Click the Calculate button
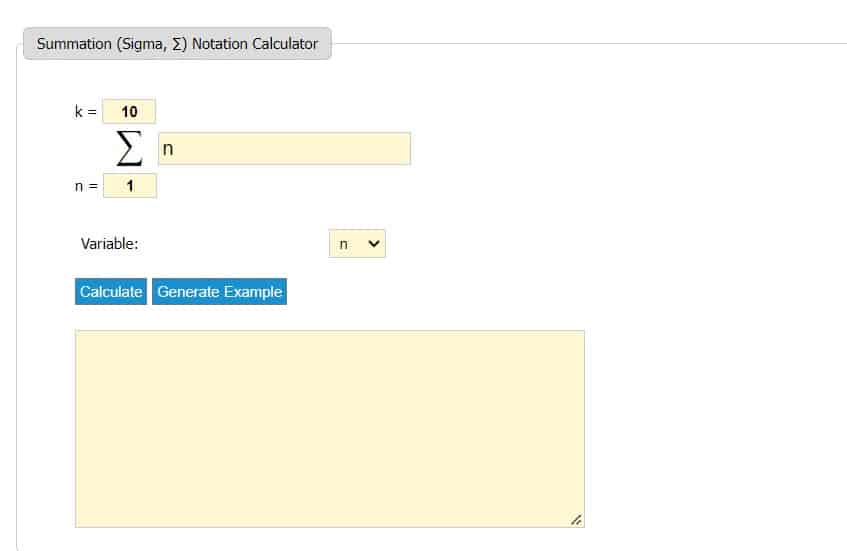This screenshot has width=847, height=551. coord(111,292)
